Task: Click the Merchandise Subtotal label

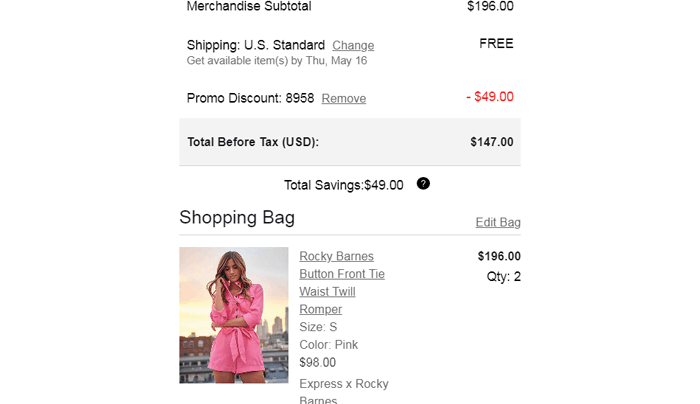Action: [249, 6]
